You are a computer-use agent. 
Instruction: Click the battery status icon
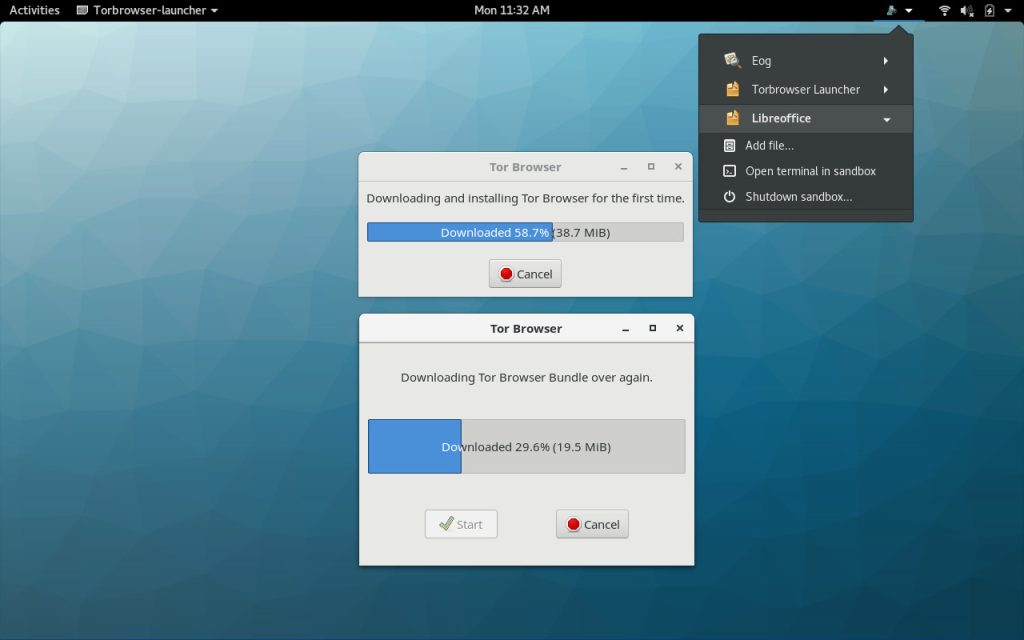pos(989,11)
